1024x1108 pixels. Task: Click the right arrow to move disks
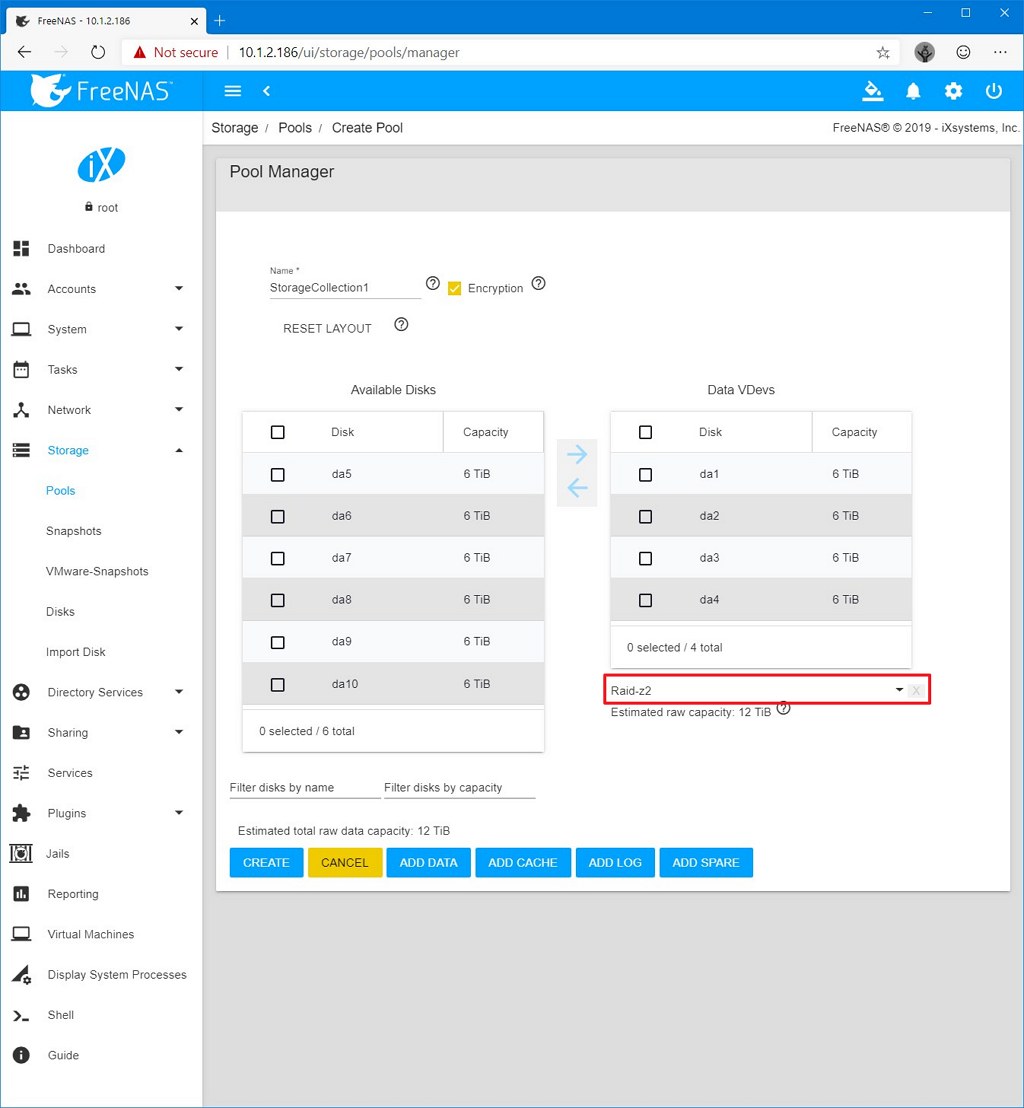tap(577, 455)
